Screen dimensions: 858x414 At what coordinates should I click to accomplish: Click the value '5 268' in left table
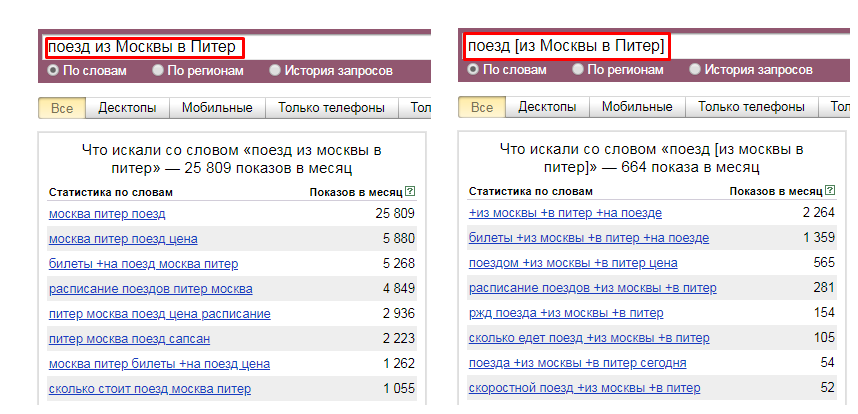(398, 264)
